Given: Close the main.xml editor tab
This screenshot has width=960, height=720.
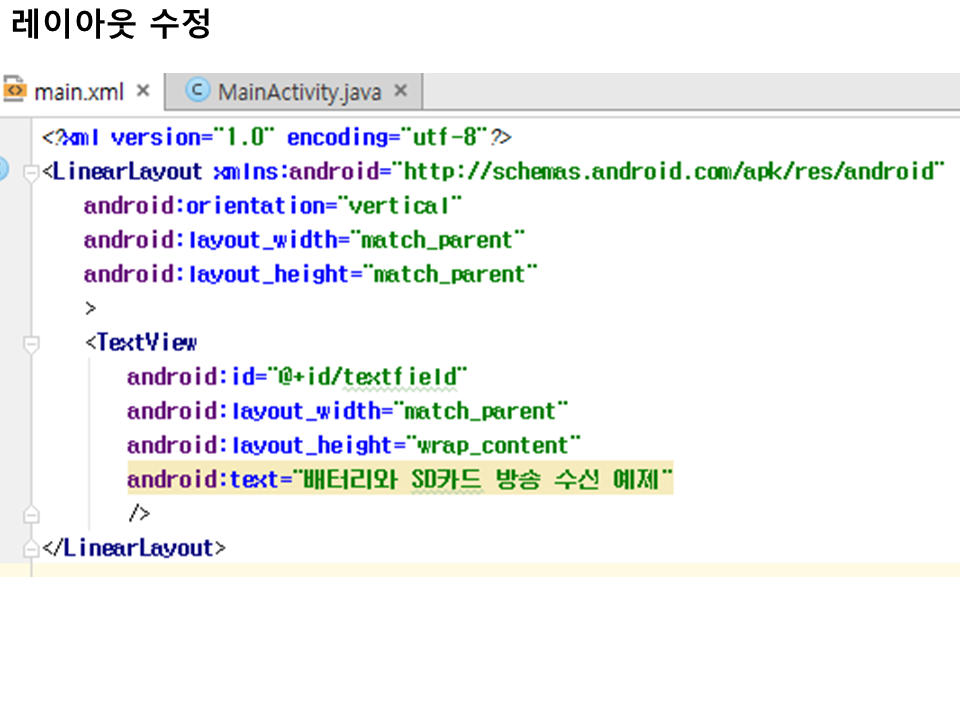Looking at the screenshot, I should tap(143, 91).
